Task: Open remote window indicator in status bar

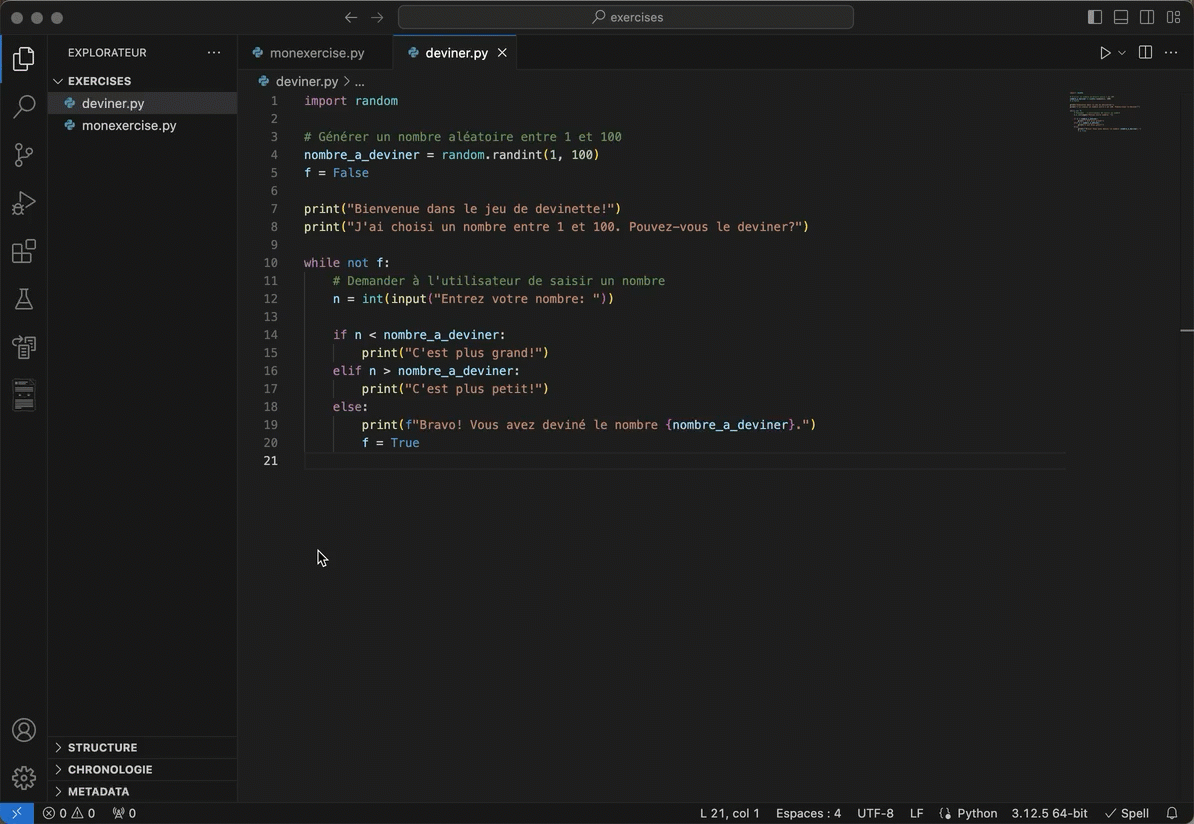Action: (17, 813)
